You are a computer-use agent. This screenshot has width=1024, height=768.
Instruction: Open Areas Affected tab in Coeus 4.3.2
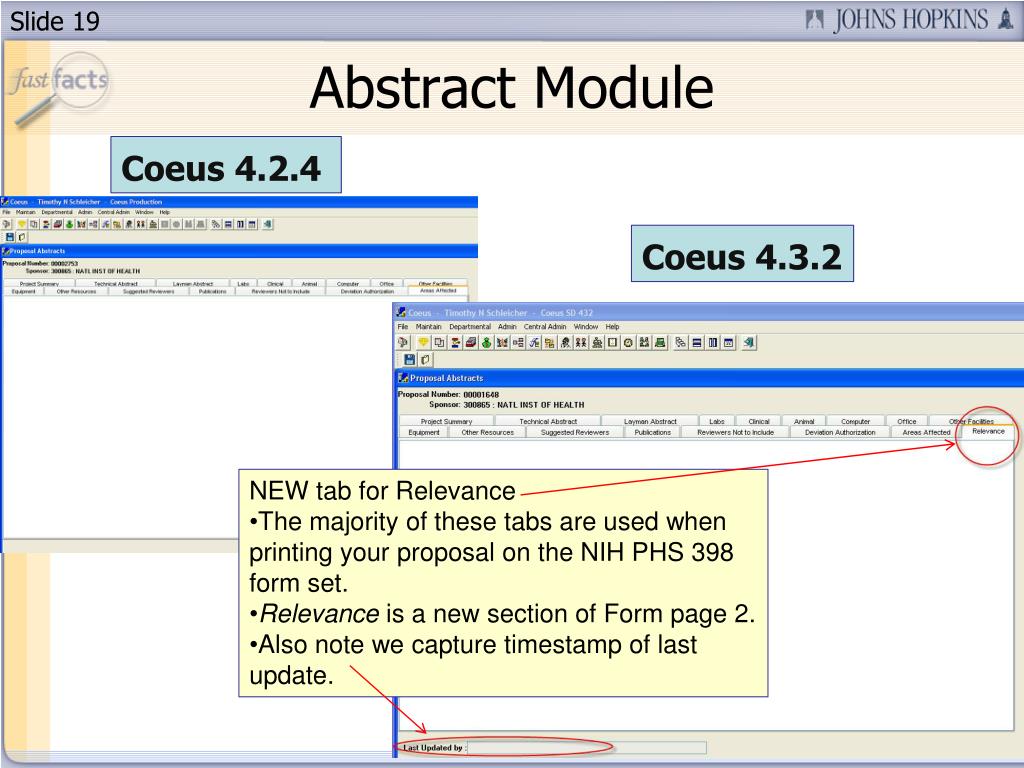point(926,432)
